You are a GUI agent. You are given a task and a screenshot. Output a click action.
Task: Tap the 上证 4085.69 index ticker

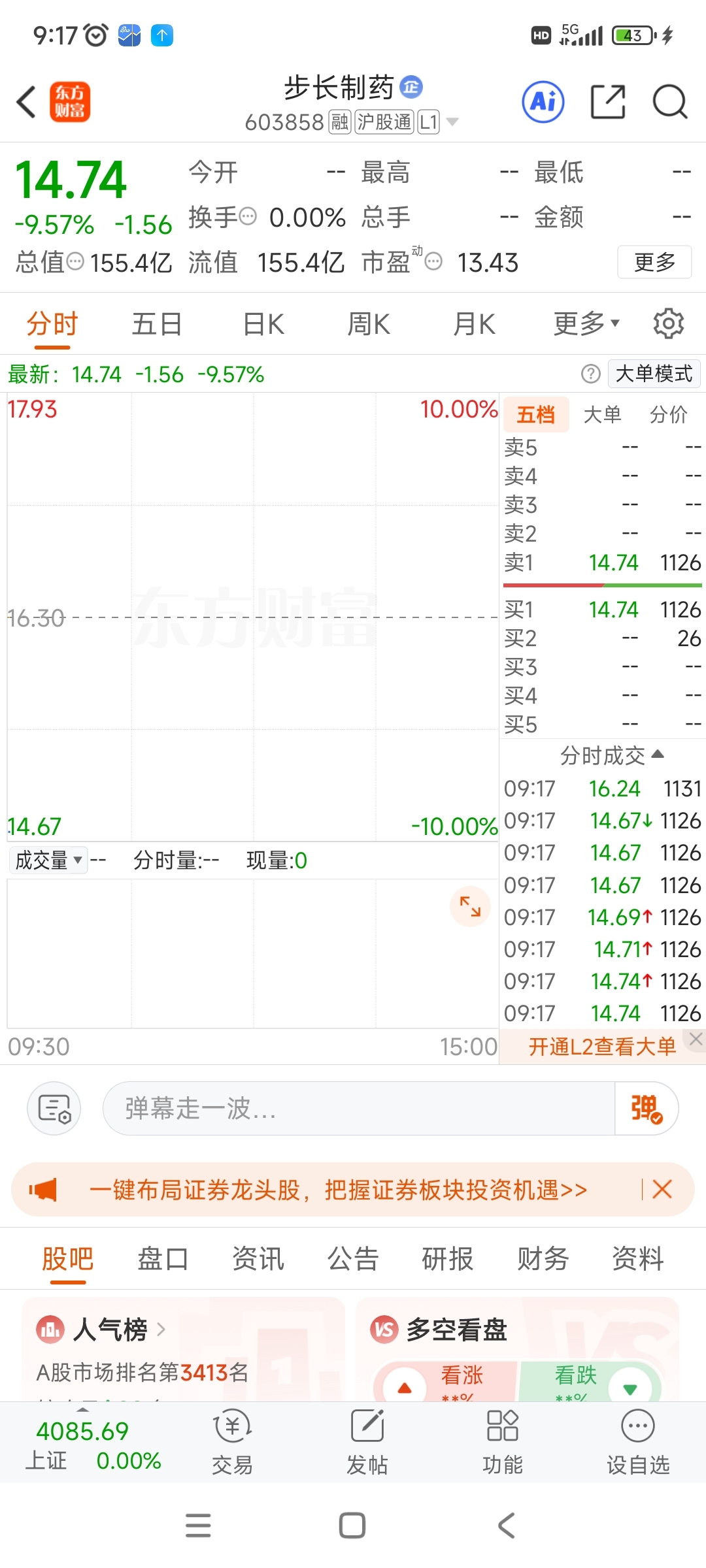coord(92,1445)
